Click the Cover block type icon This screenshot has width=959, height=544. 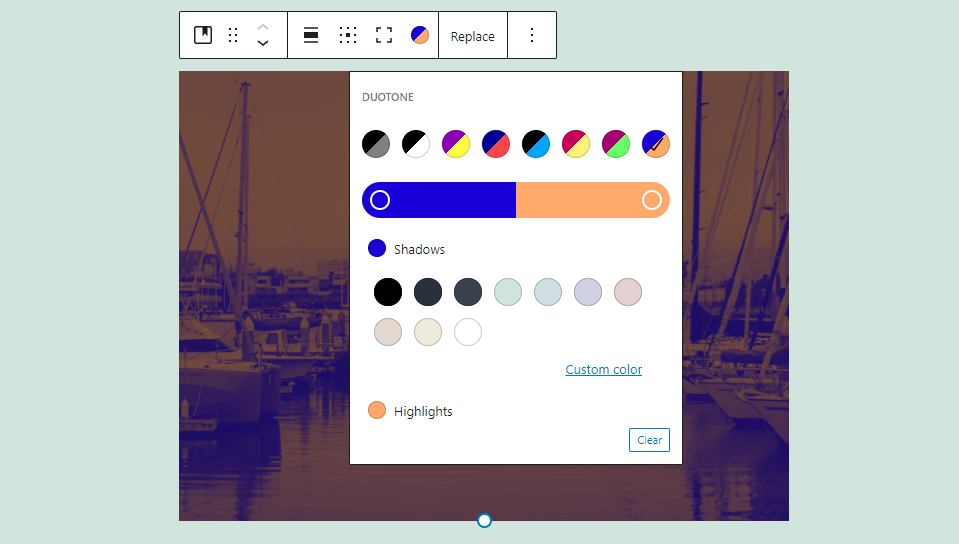pos(203,35)
